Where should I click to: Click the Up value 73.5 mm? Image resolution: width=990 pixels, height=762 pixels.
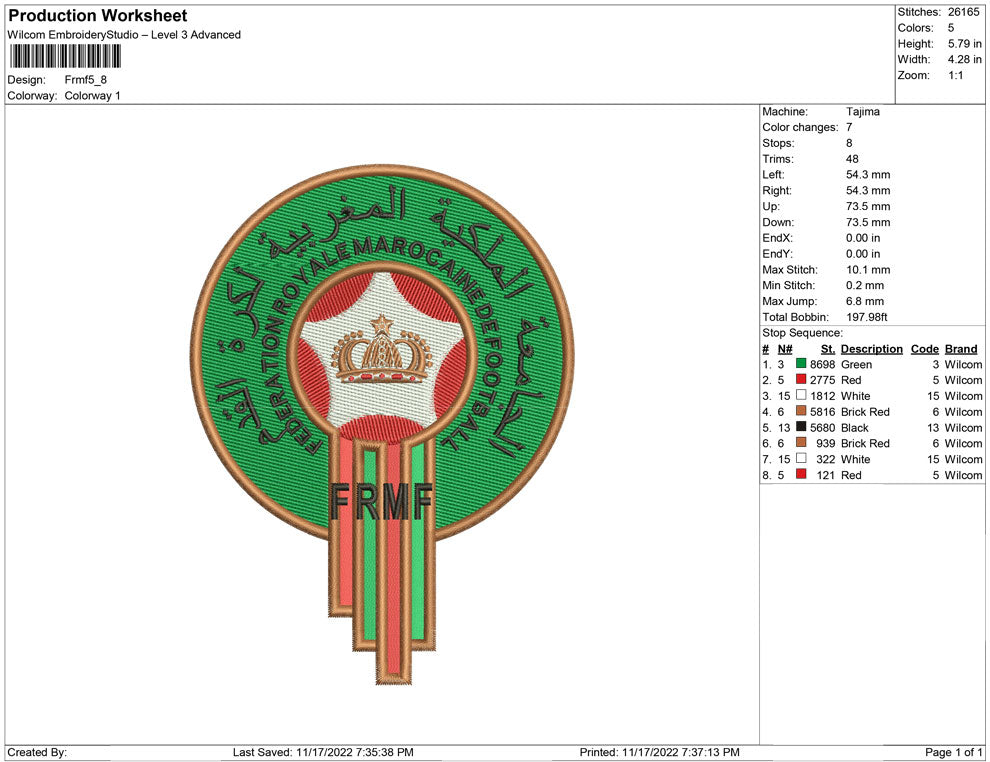pos(868,206)
